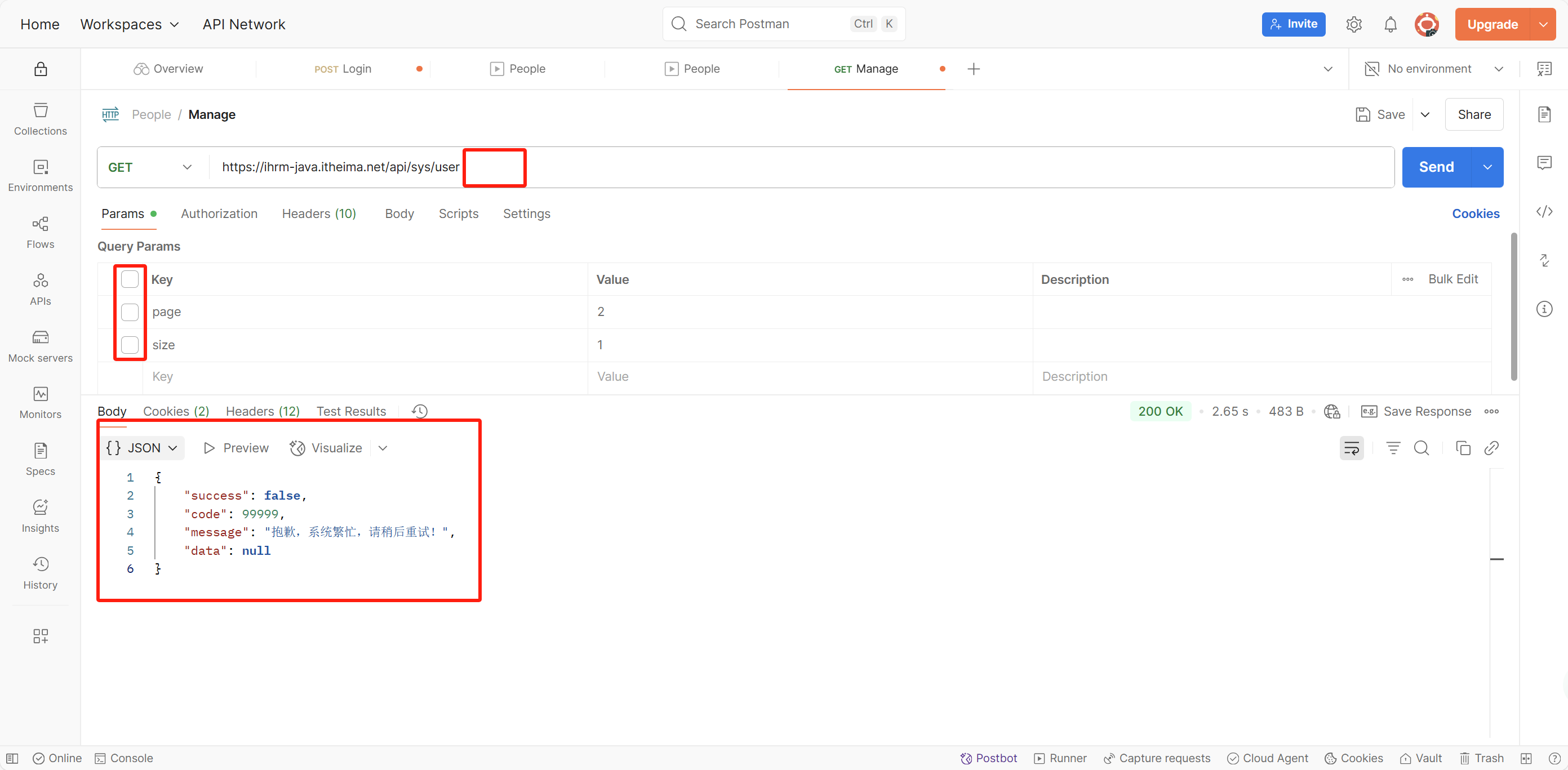Open Postbot in the status bar

click(x=988, y=758)
